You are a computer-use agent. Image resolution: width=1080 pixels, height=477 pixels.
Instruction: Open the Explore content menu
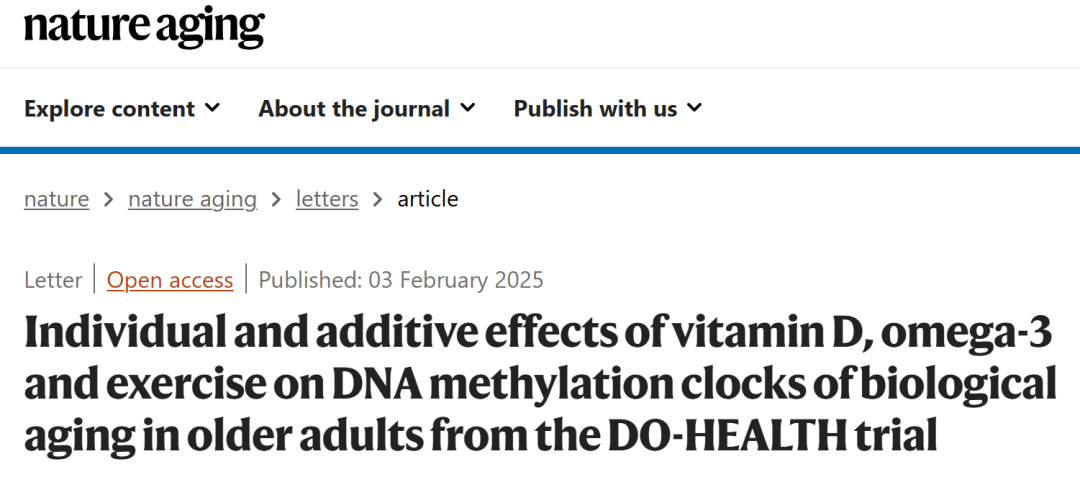(109, 109)
